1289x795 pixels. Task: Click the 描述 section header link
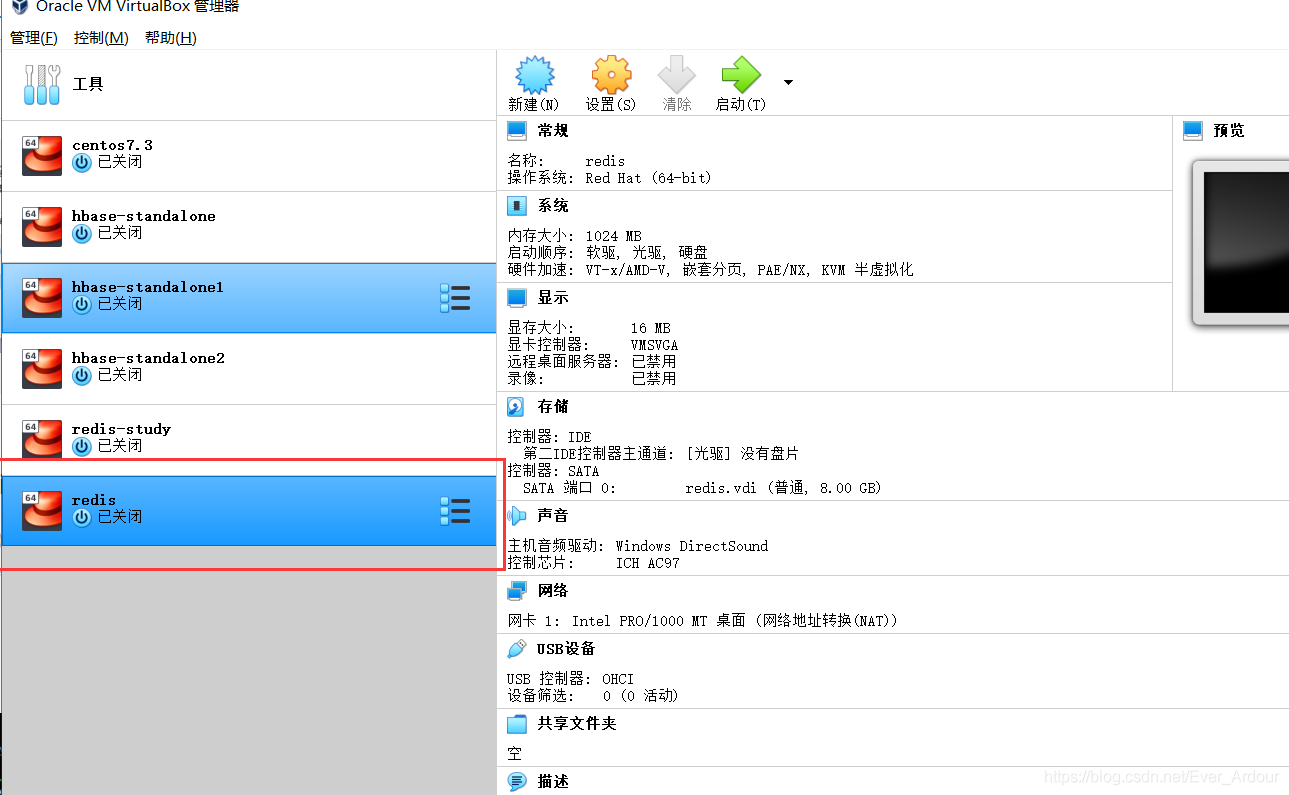click(x=553, y=782)
